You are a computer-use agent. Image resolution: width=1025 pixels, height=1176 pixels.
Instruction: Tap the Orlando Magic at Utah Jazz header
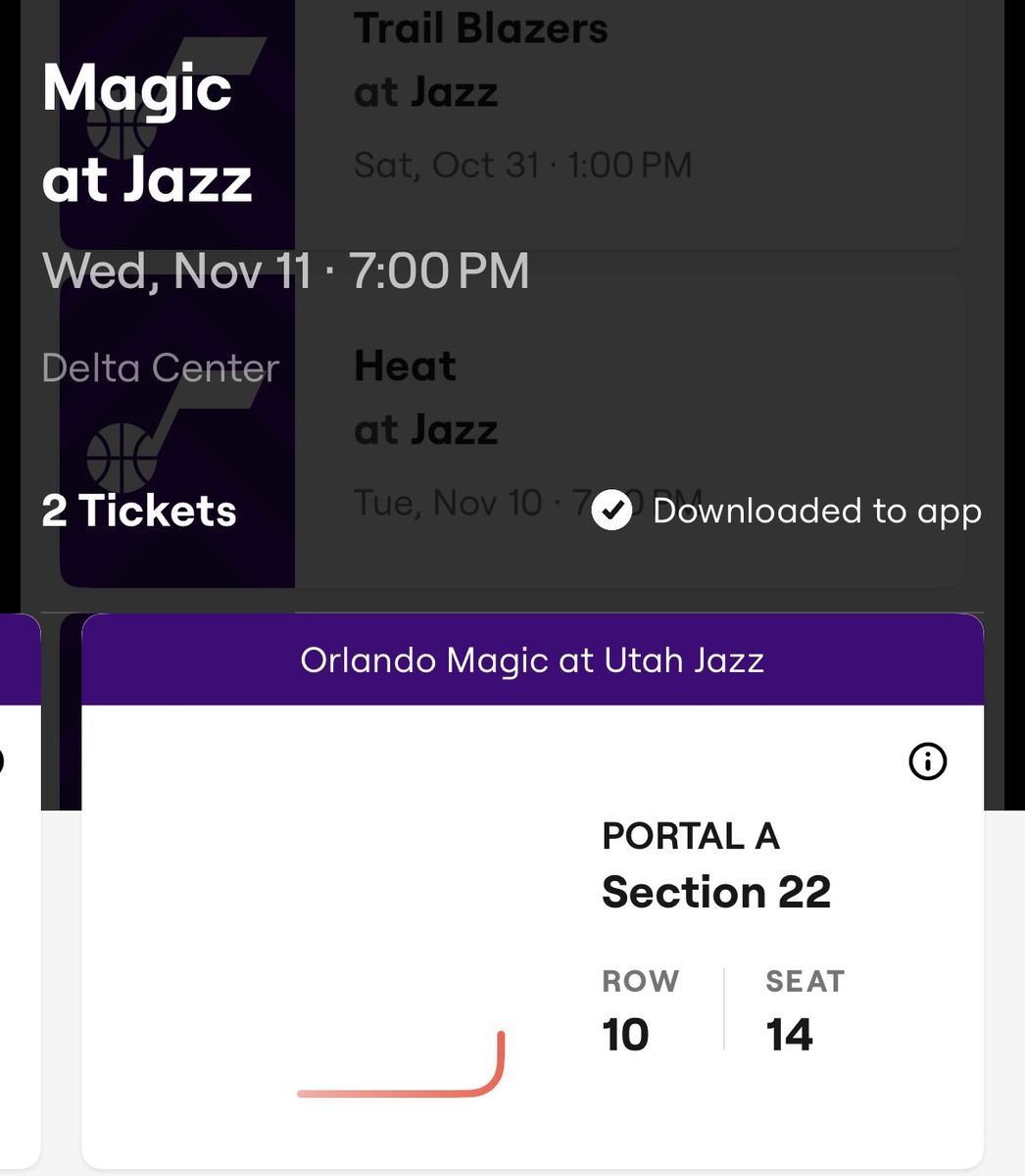(x=532, y=660)
